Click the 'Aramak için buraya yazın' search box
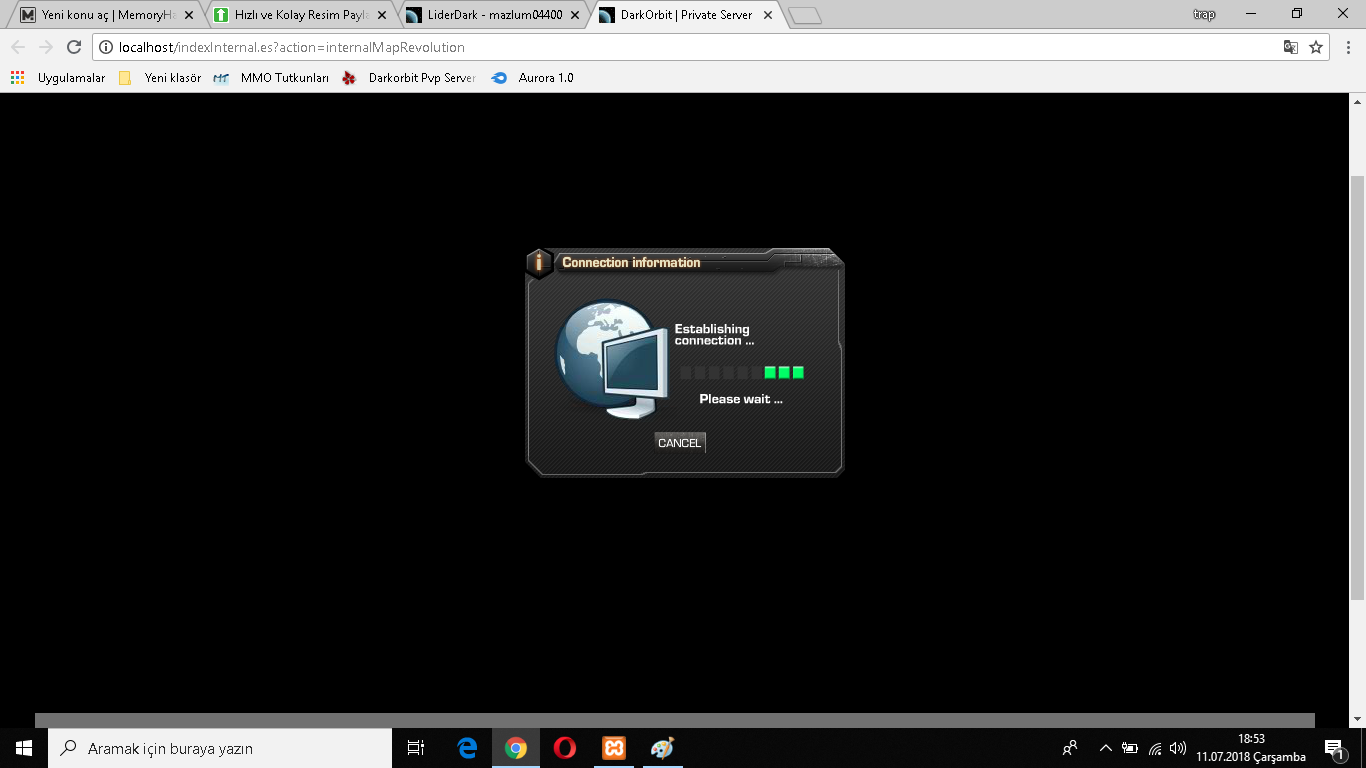Viewport: 1366px width, 768px height. click(x=220, y=748)
